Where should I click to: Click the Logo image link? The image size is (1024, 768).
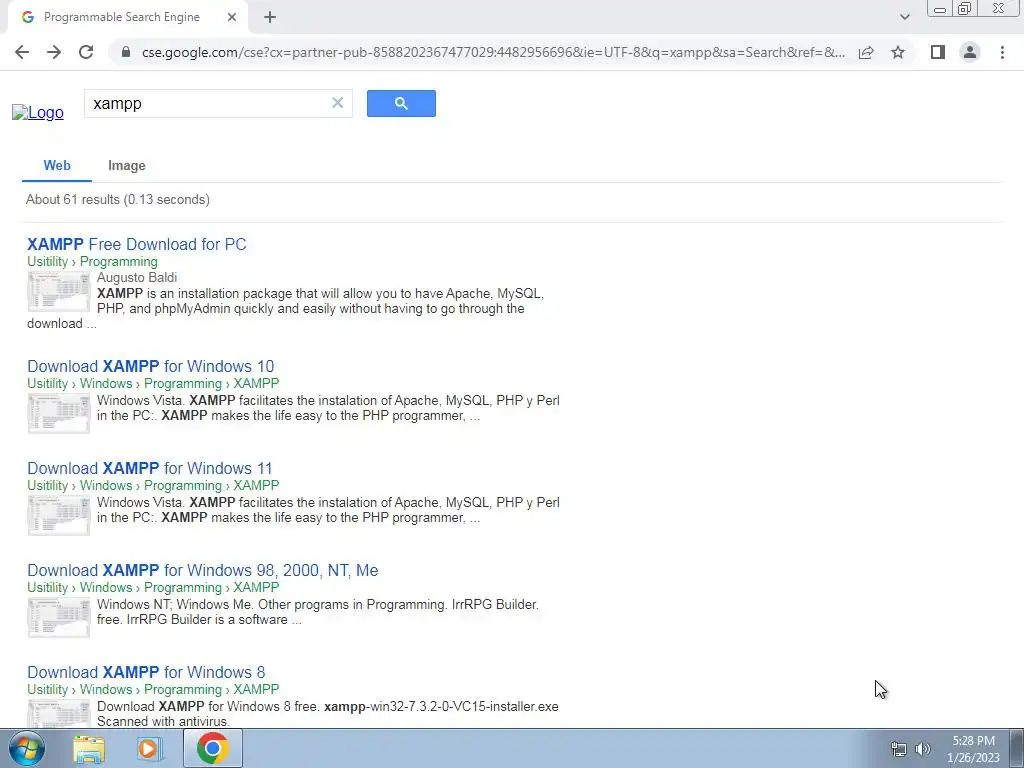pyautogui.click(x=38, y=112)
